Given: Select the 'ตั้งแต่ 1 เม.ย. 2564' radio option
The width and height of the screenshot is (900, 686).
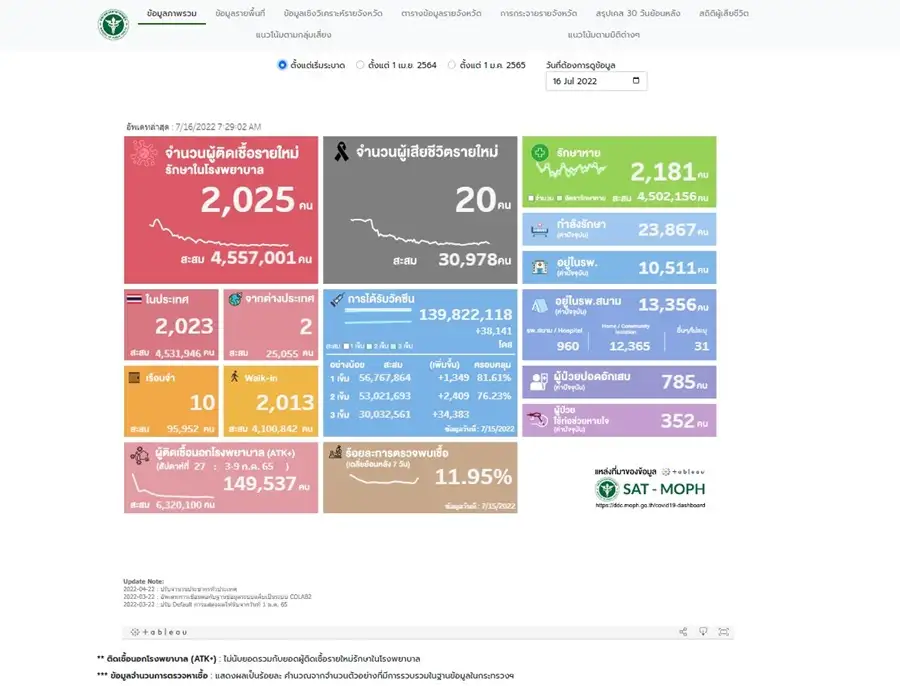Looking at the screenshot, I should pyautogui.click(x=360, y=65).
